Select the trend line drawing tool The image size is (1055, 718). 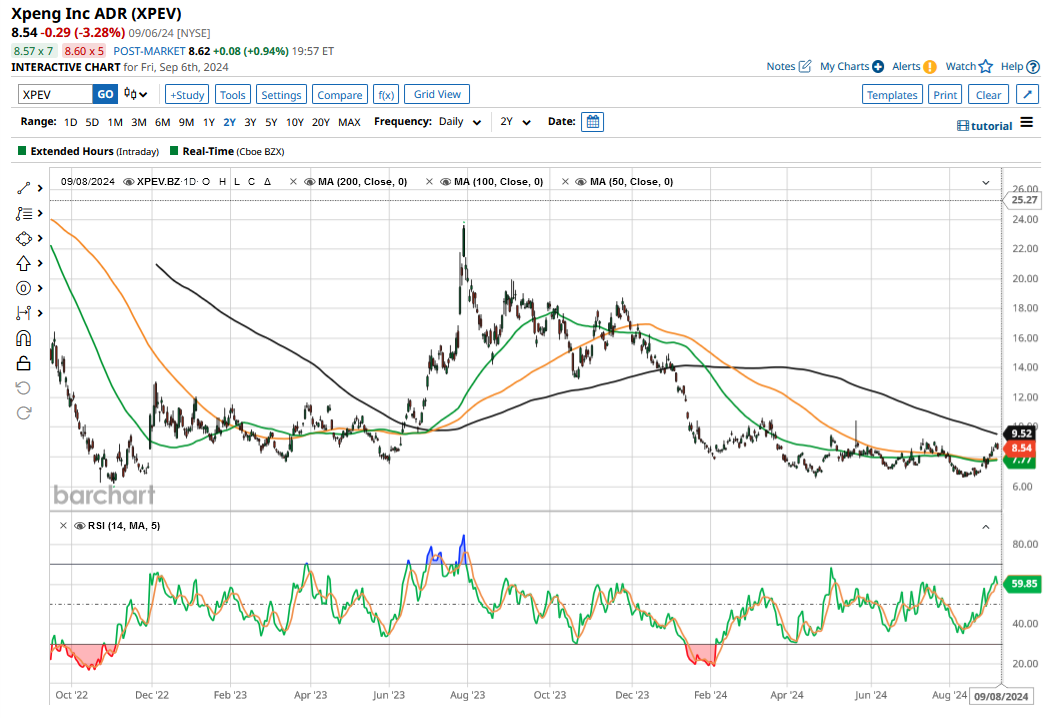(24, 188)
